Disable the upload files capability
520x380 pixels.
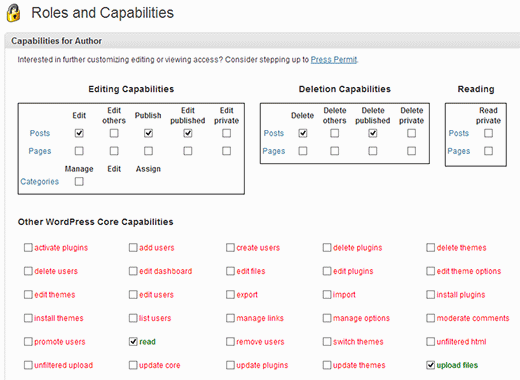coord(431,365)
